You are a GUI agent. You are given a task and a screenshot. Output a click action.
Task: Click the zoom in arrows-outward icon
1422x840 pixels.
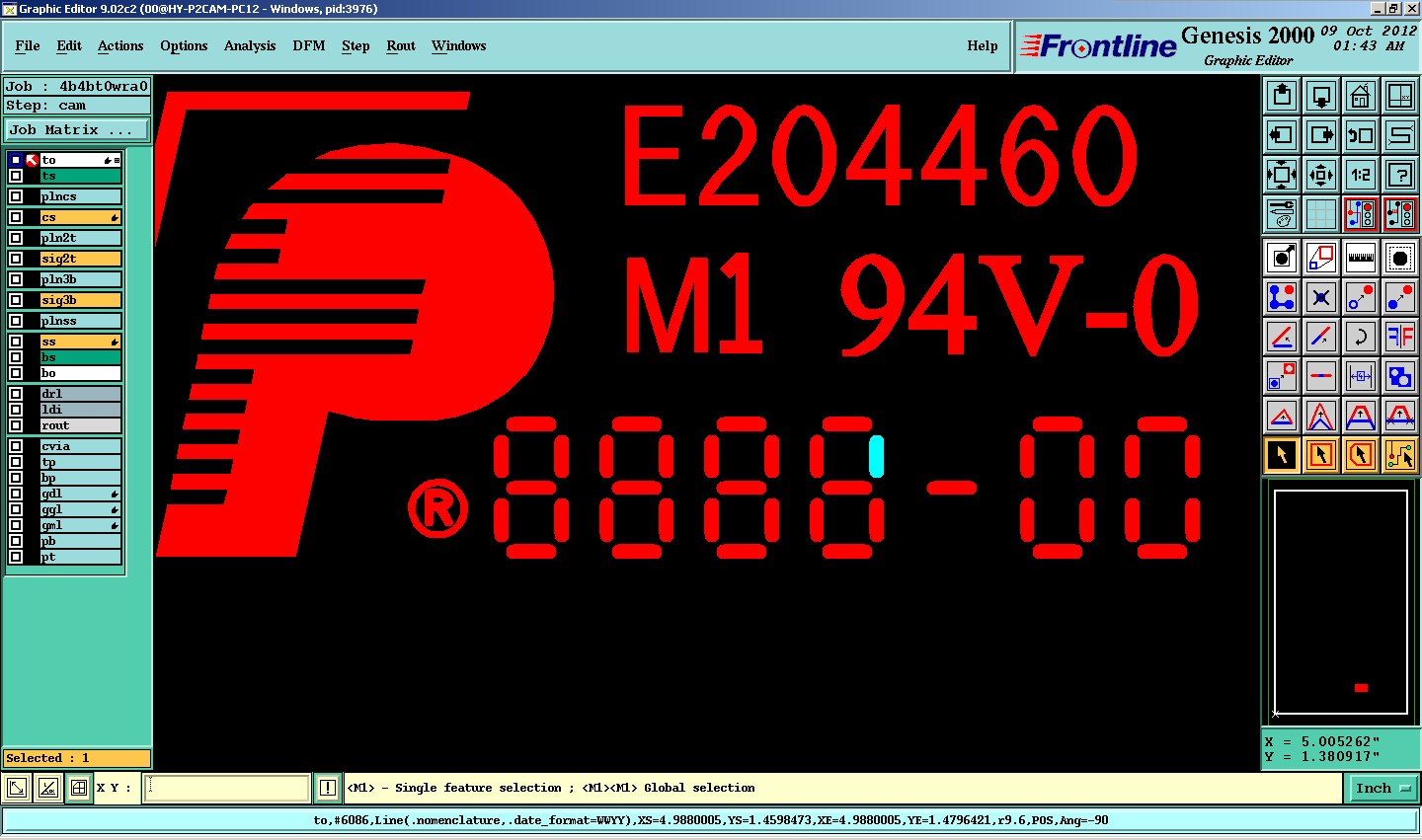[1282, 175]
